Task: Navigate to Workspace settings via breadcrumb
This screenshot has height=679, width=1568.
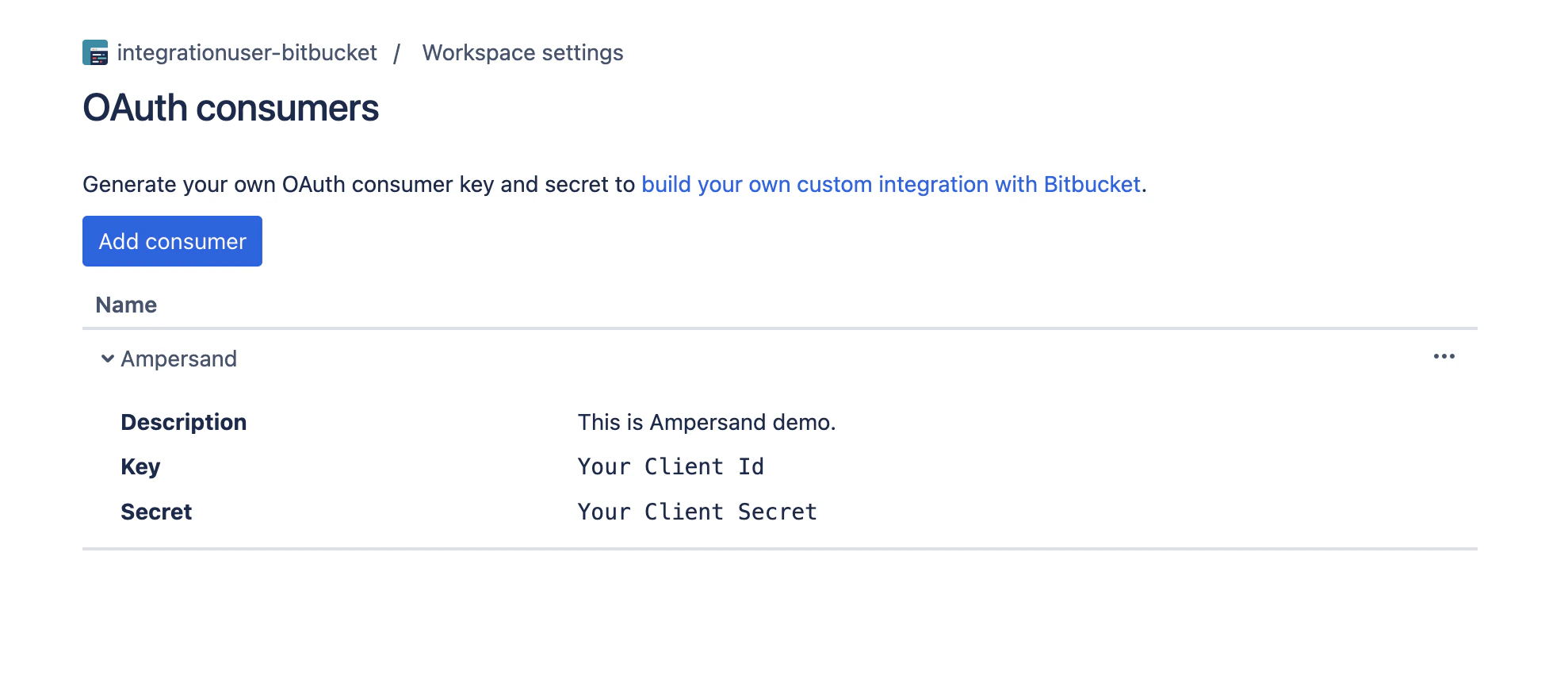Action: [x=522, y=52]
